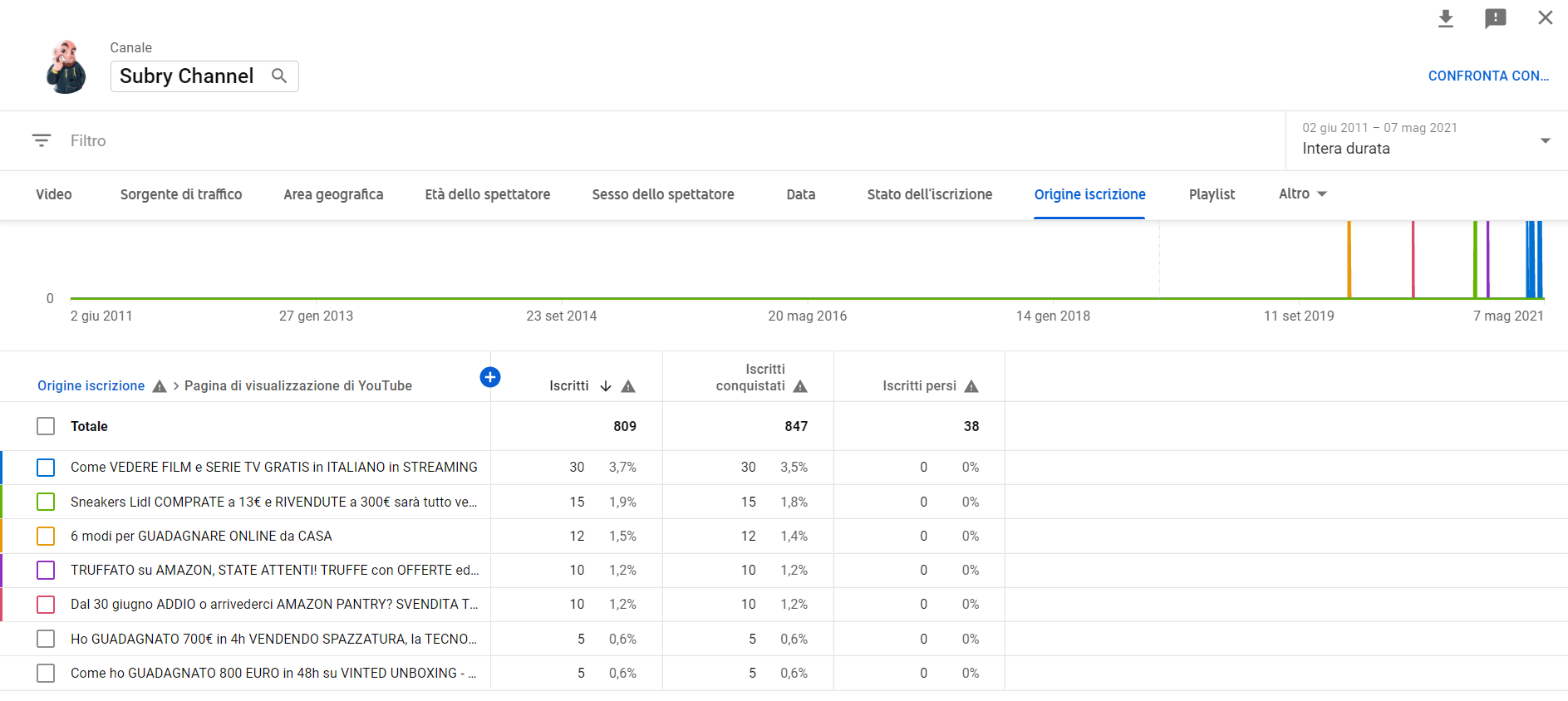Click Totale iscritti persi value 38
Screen dimensions: 1568x701
[971, 426]
